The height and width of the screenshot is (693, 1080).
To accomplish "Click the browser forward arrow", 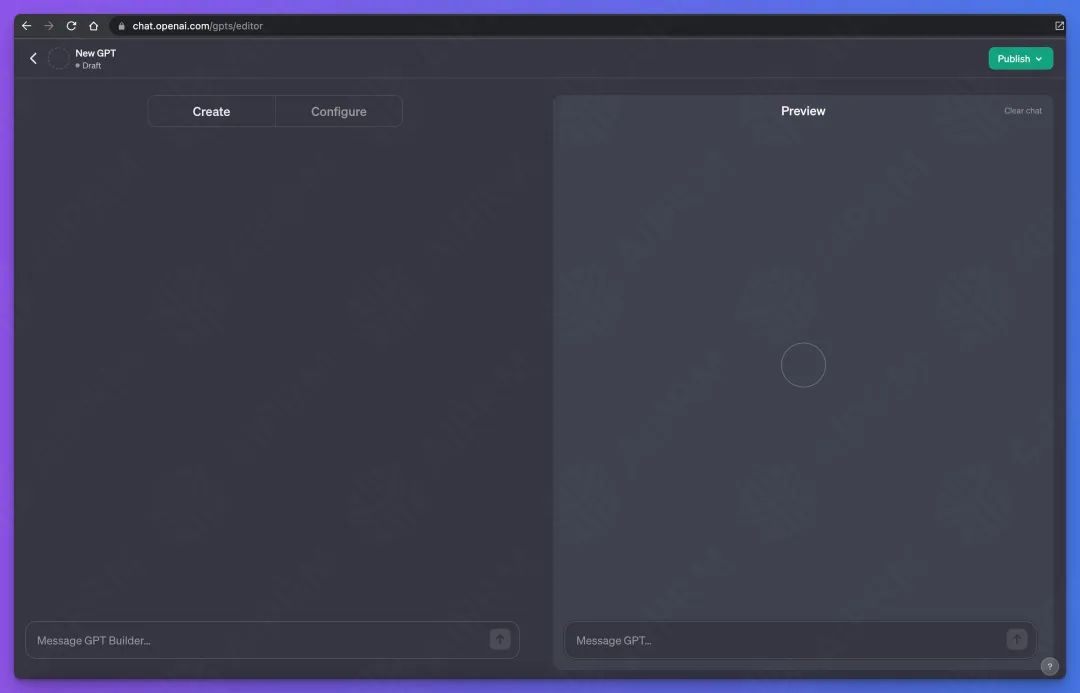I will [x=49, y=26].
